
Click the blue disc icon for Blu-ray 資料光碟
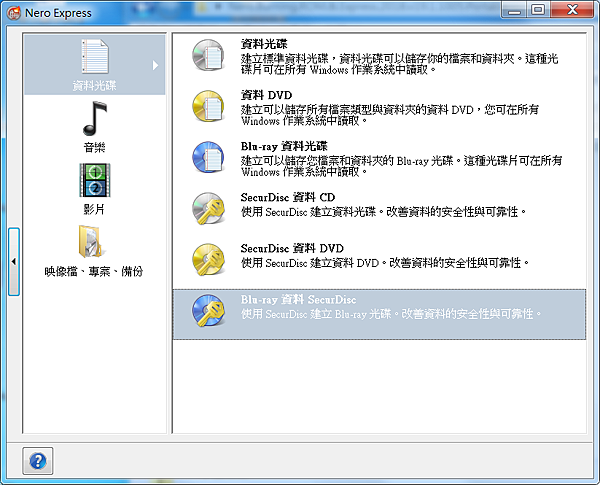click(x=208, y=157)
